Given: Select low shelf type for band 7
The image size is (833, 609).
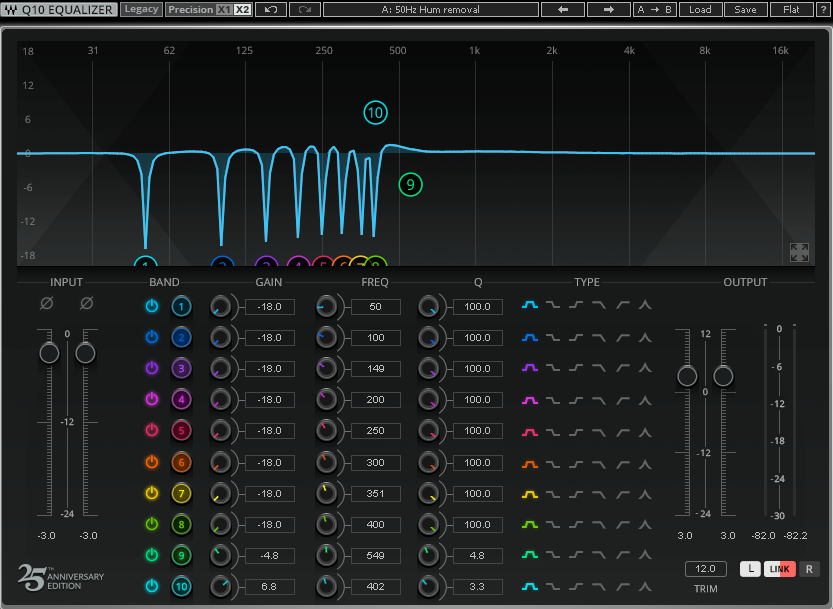Looking at the screenshot, I should pyautogui.click(x=553, y=495).
